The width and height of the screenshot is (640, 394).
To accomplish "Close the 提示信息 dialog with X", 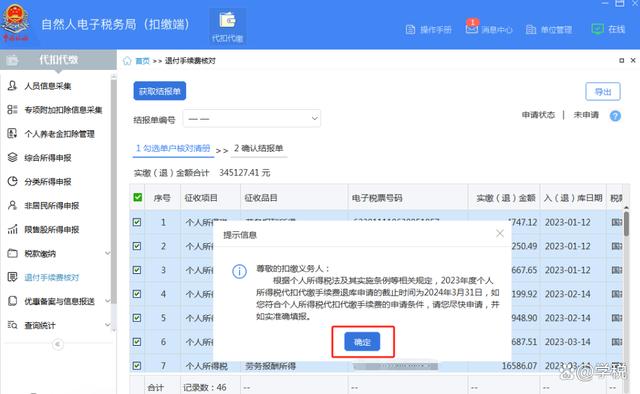I will tap(500, 234).
